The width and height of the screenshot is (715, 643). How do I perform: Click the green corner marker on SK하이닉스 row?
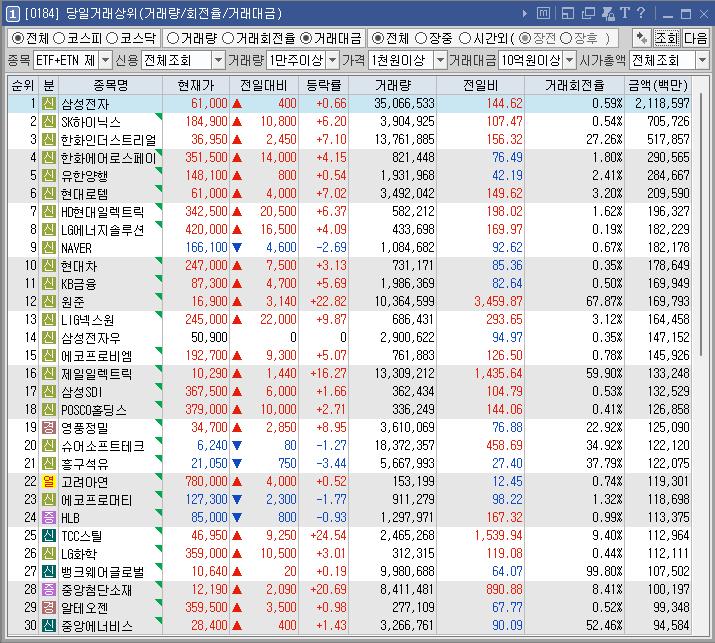click(159, 116)
